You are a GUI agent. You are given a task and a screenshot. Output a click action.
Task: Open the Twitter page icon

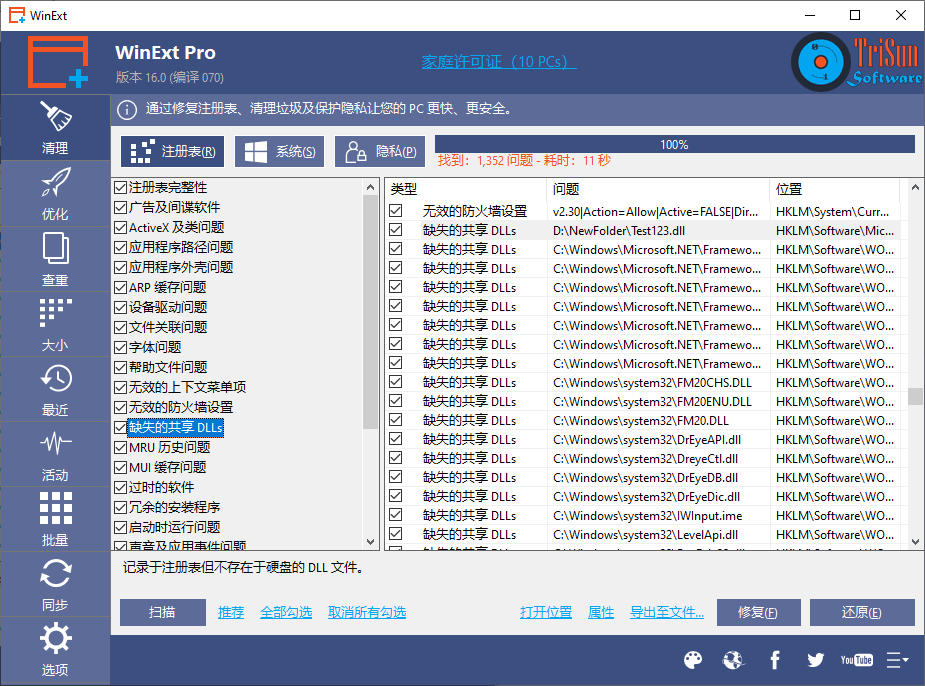tap(815, 660)
